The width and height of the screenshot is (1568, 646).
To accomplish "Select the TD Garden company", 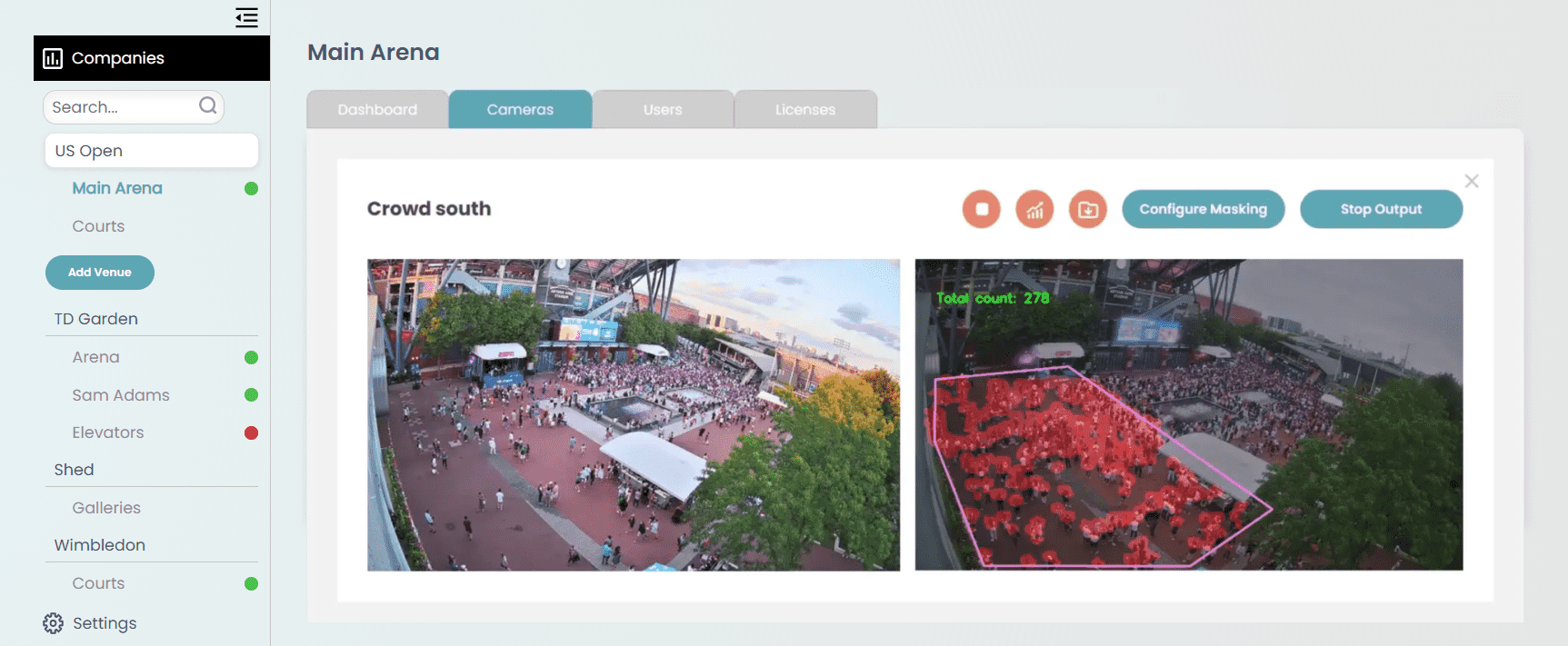I will (96, 319).
